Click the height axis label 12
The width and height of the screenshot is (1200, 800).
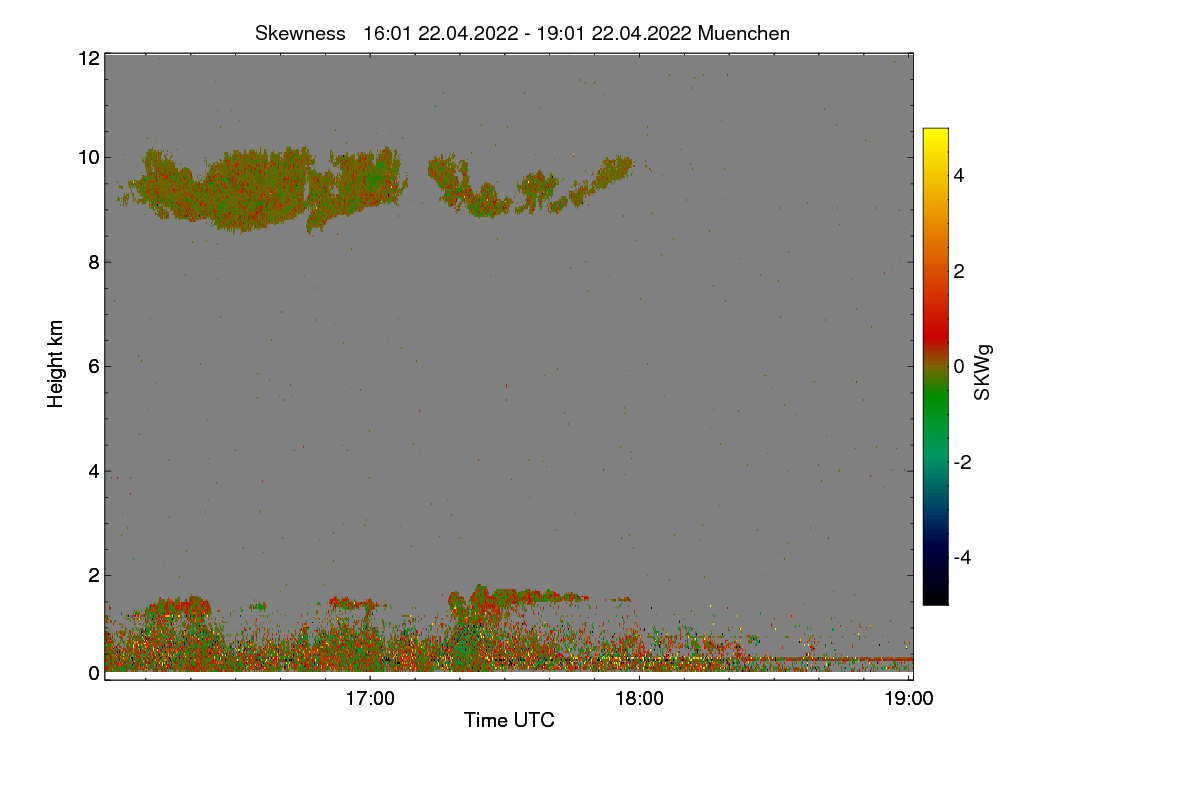[88, 58]
